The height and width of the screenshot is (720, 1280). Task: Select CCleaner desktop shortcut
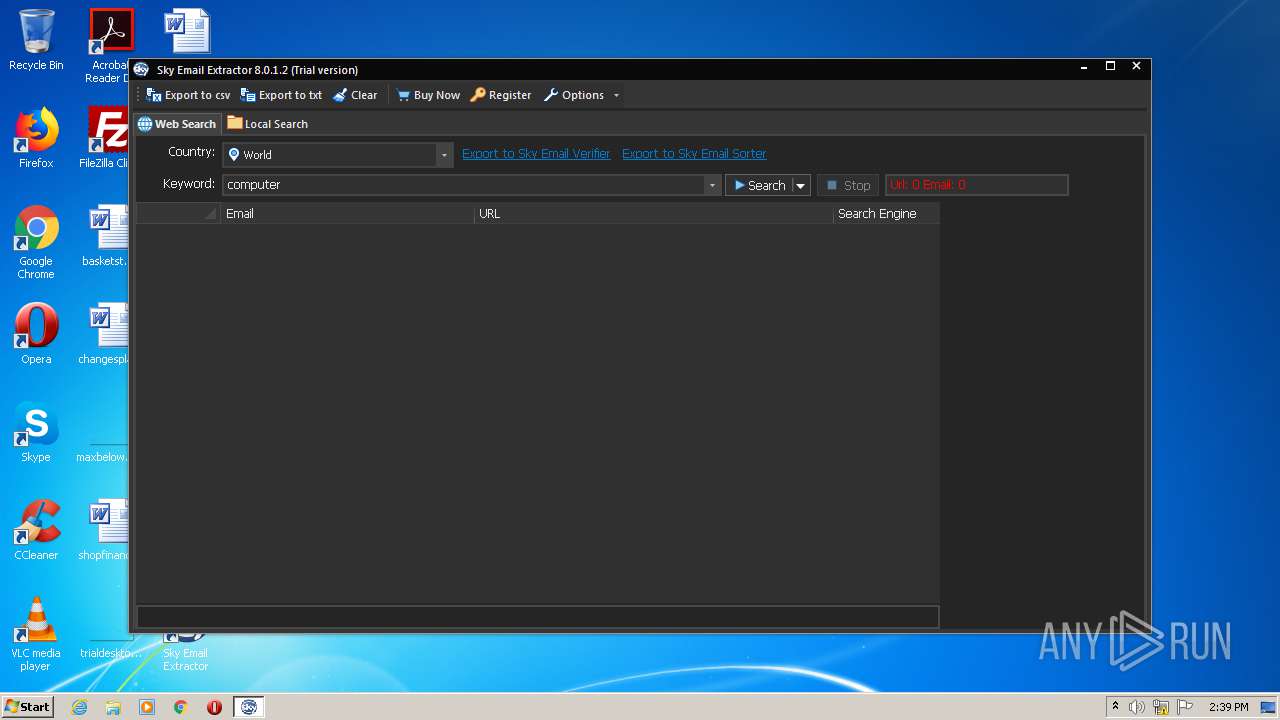click(36, 530)
